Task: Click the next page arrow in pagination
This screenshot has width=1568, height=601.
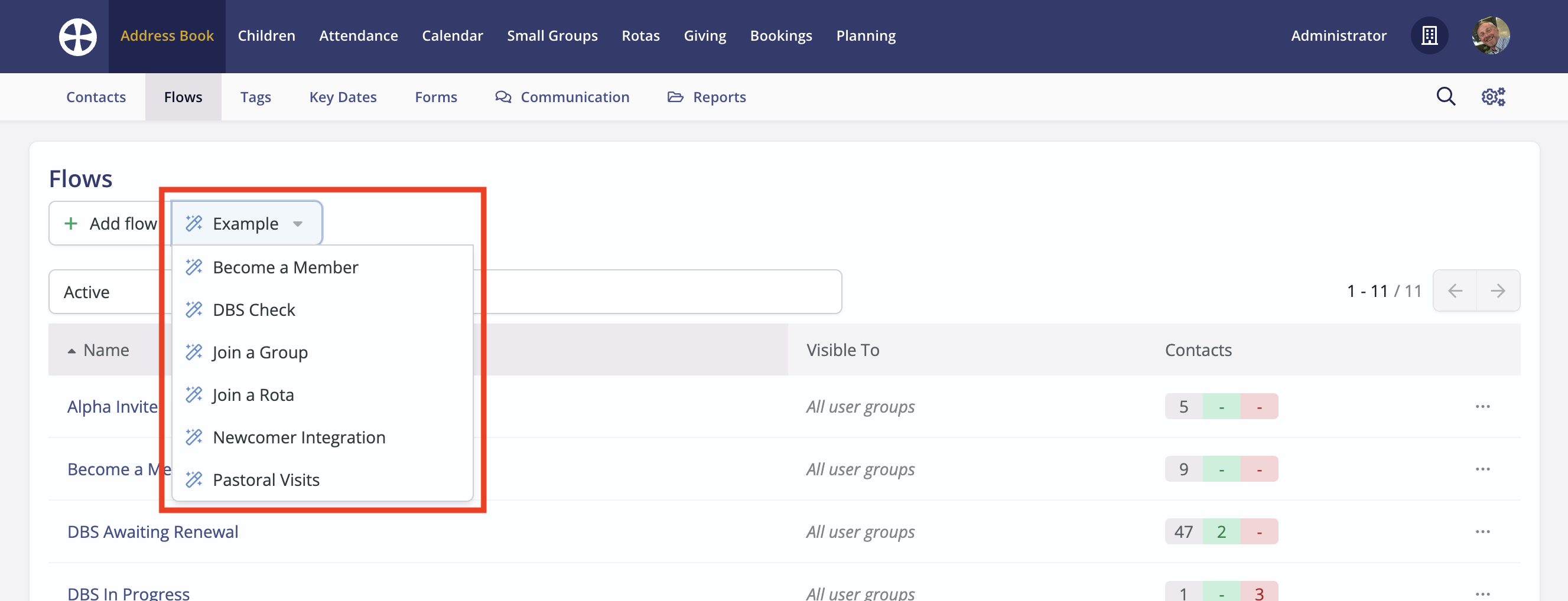Action: (1499, 290)
